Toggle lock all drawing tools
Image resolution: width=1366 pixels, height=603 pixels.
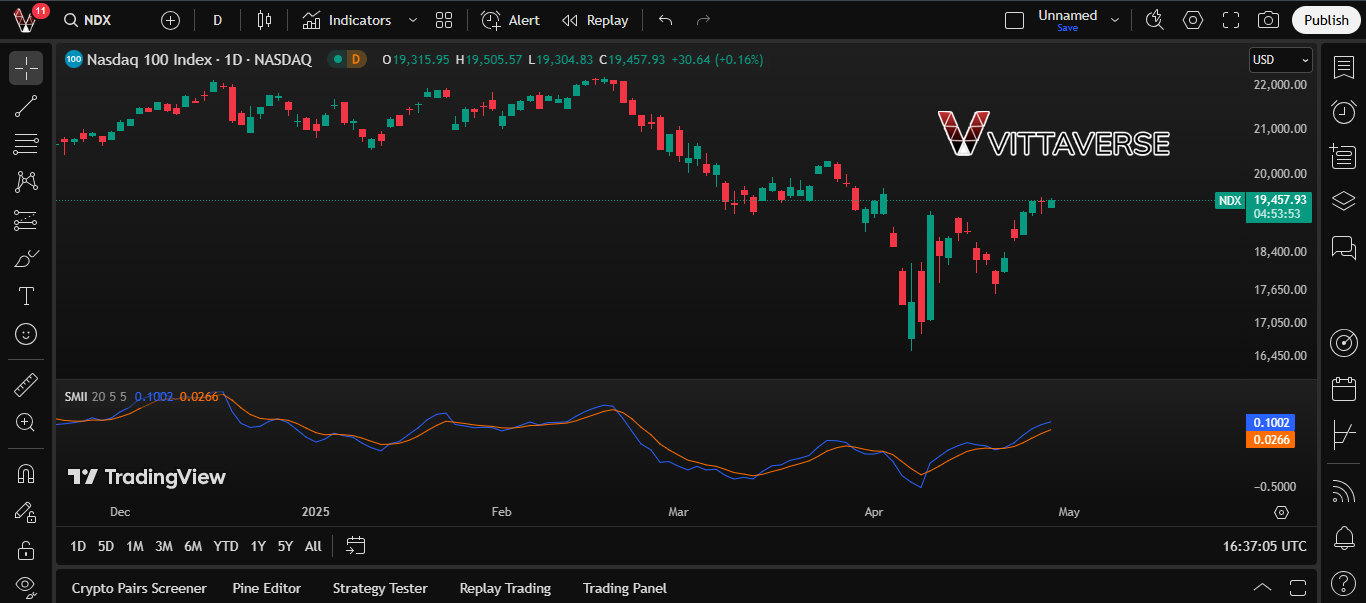[26, 549]
